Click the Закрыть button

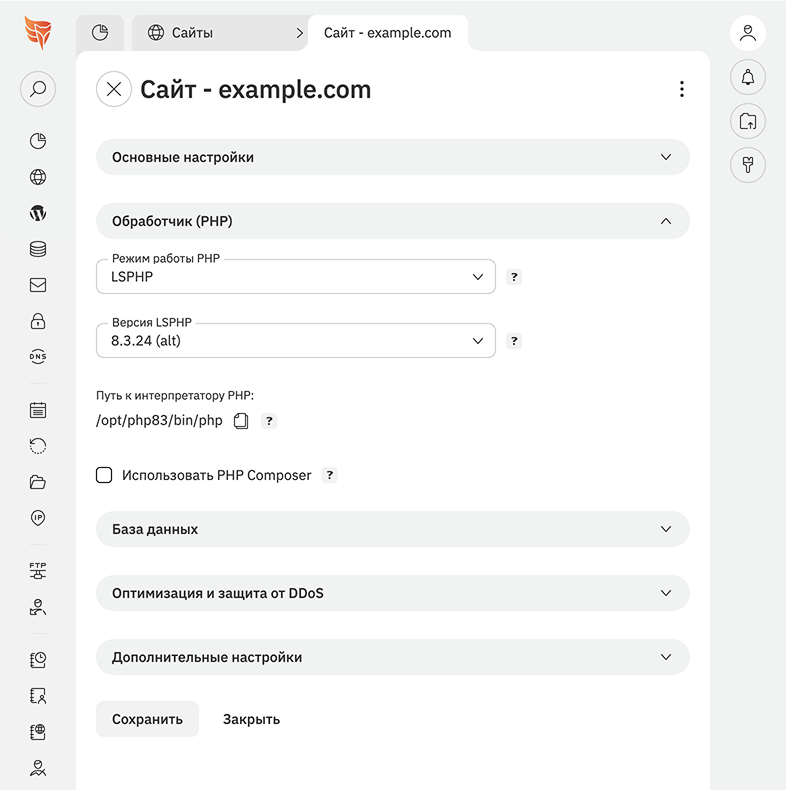click(x=251, y=719)
